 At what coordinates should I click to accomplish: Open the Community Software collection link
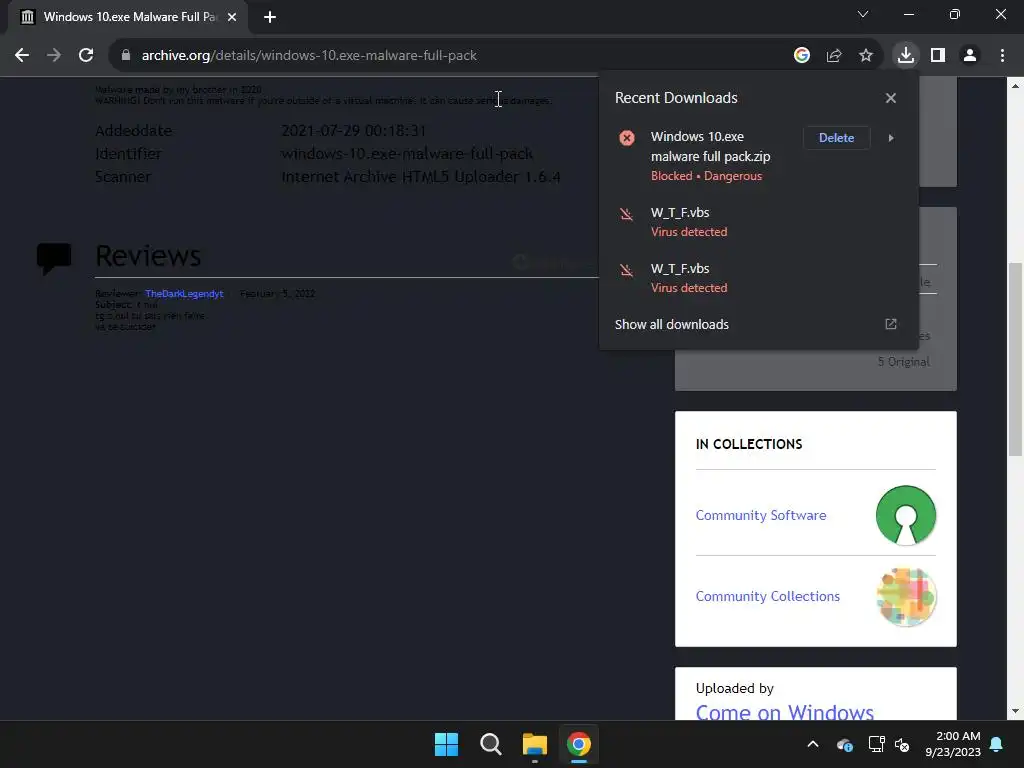click(761, 515)
